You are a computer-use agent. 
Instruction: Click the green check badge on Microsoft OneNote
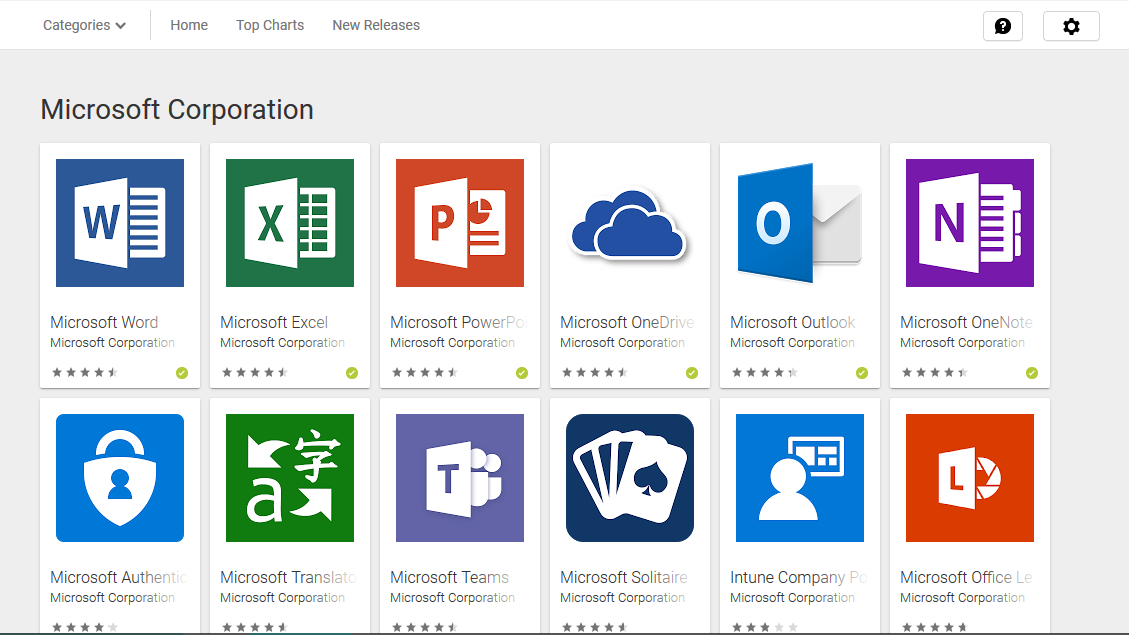pyautogui.click(x=1031, y=373)
